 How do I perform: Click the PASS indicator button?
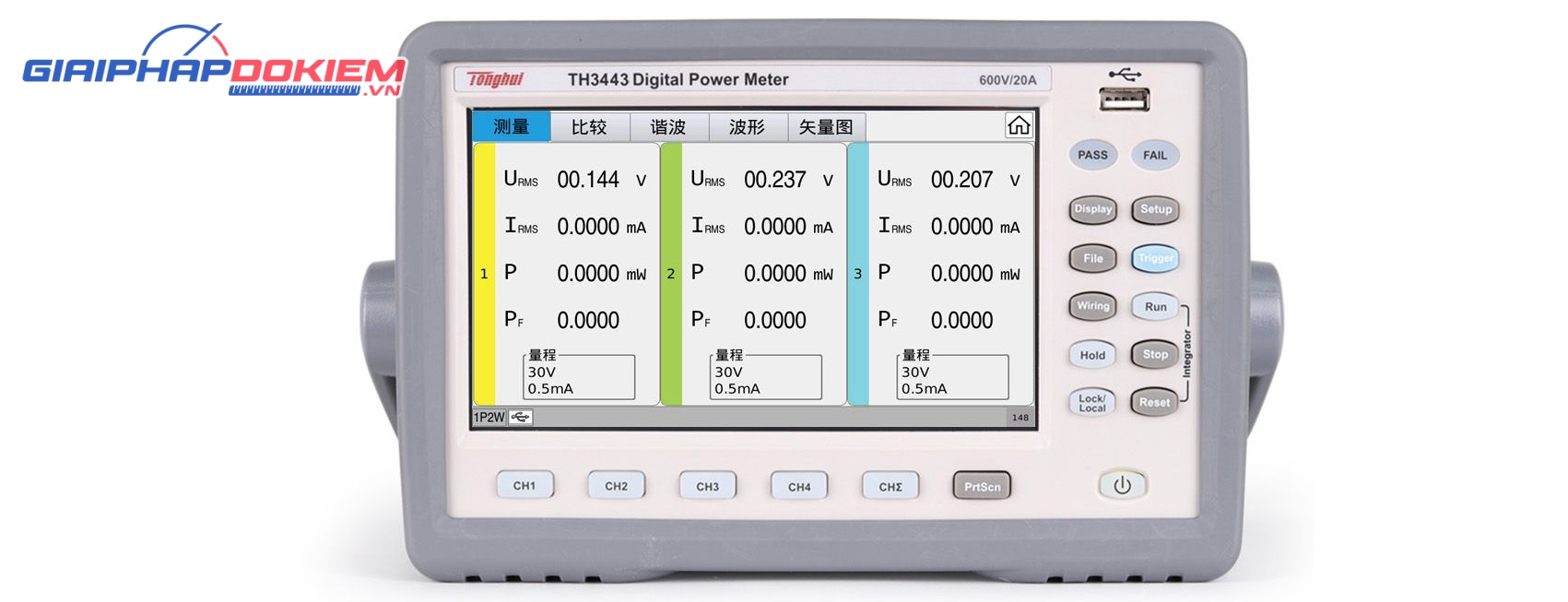point(1093,155)
